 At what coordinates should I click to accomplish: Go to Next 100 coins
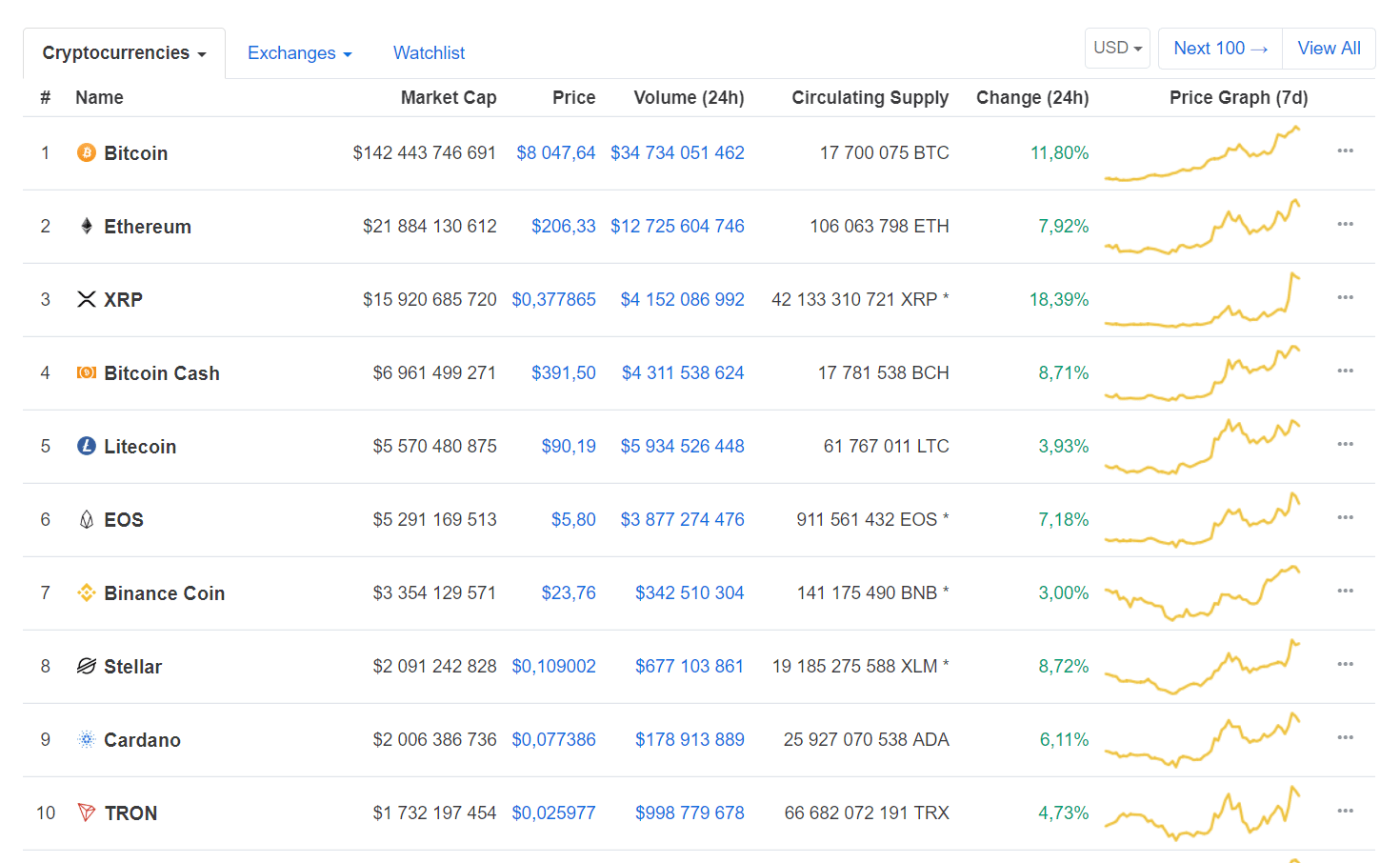1220,49
